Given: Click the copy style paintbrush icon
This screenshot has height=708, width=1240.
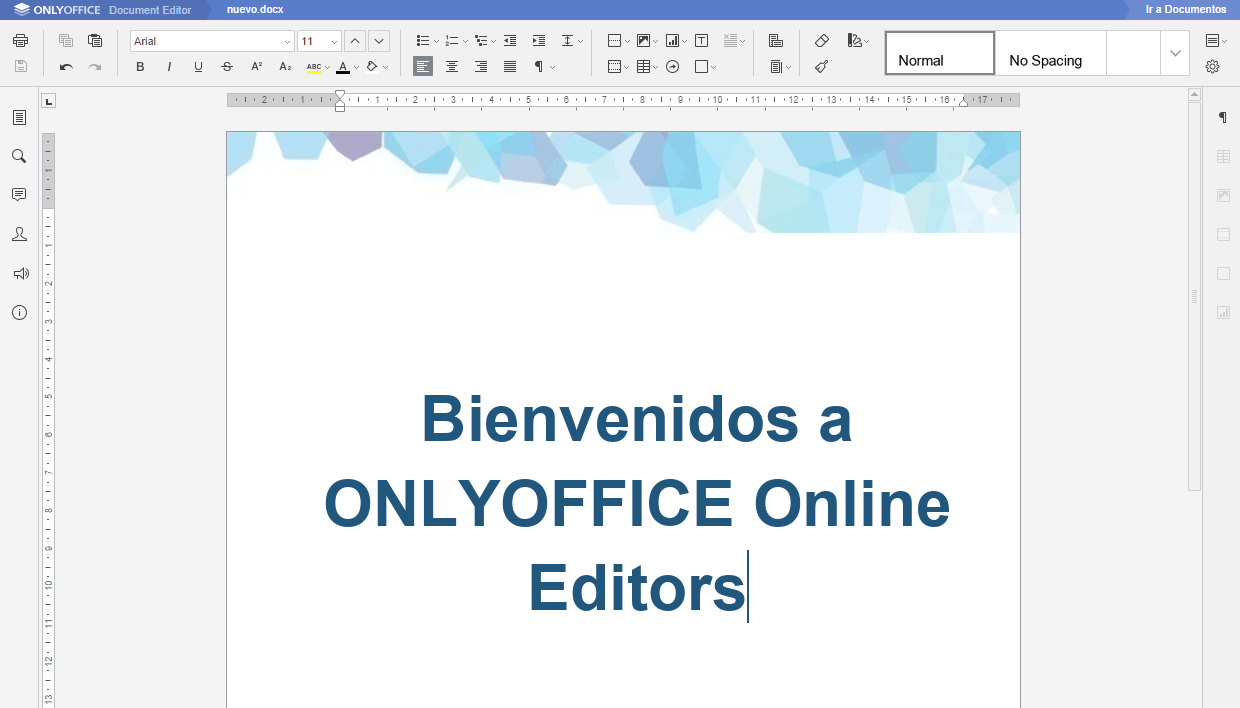Looking at the screenshot, I should click(822, 67).
